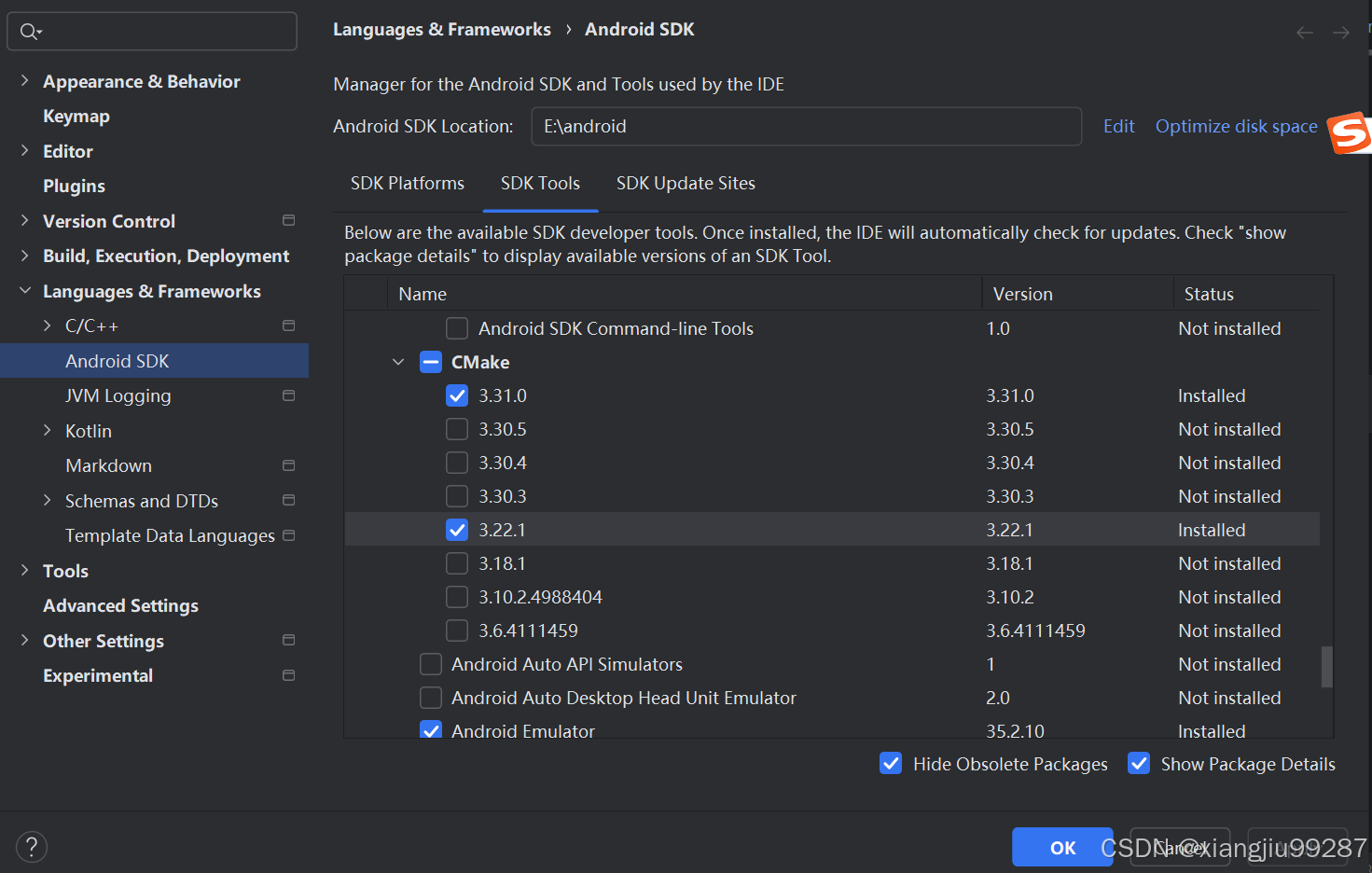Click the Name column header
The image size is (1372, 873).
click(685, 294)
